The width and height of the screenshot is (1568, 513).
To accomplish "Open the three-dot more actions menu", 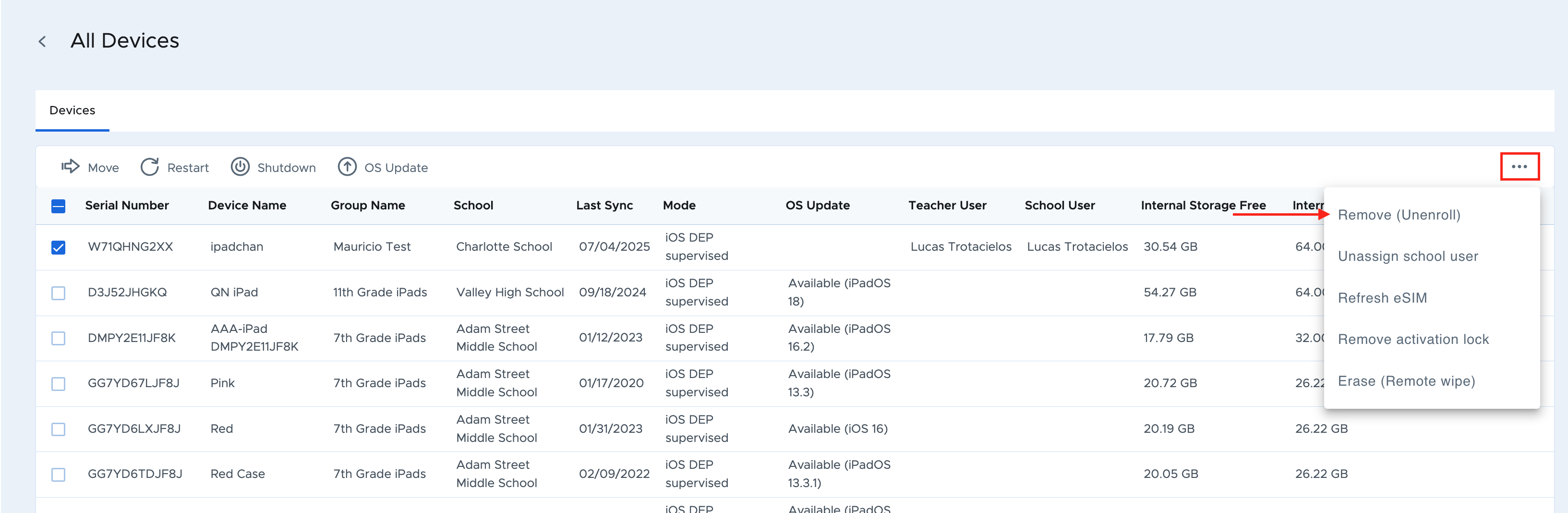I will (1520, 166).
